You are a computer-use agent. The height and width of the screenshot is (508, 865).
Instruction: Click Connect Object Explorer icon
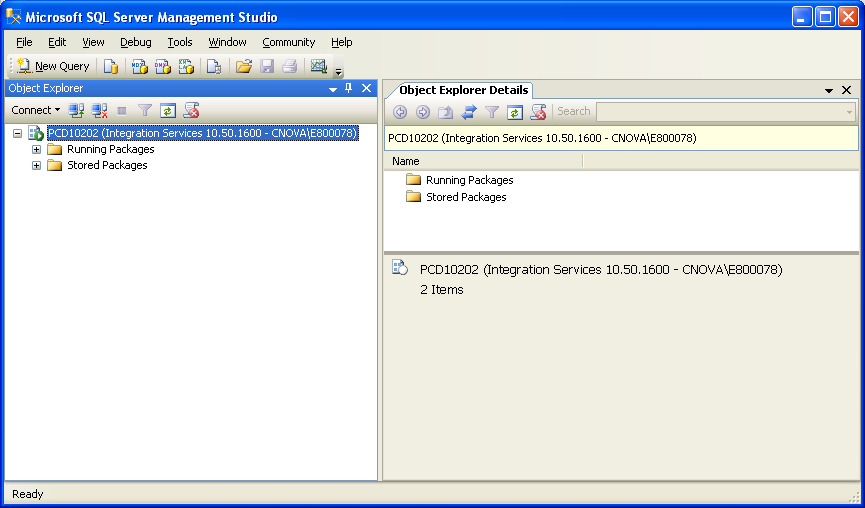click(x=76, y=110)
